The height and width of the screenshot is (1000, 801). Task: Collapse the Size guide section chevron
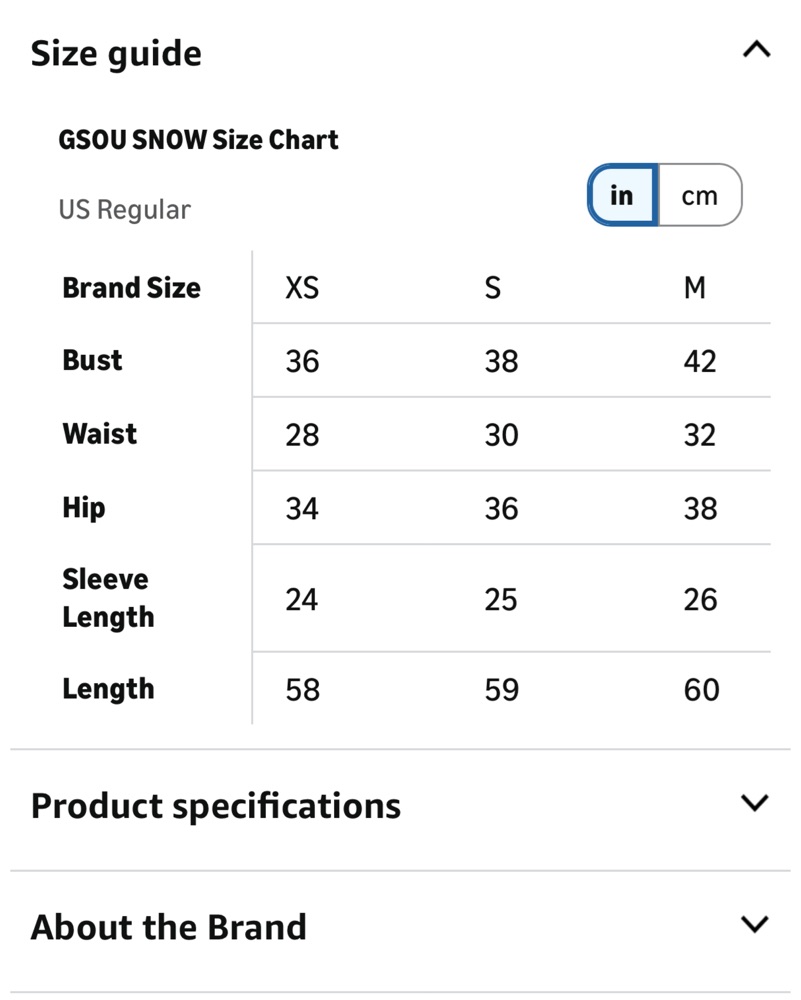(756, 50)
